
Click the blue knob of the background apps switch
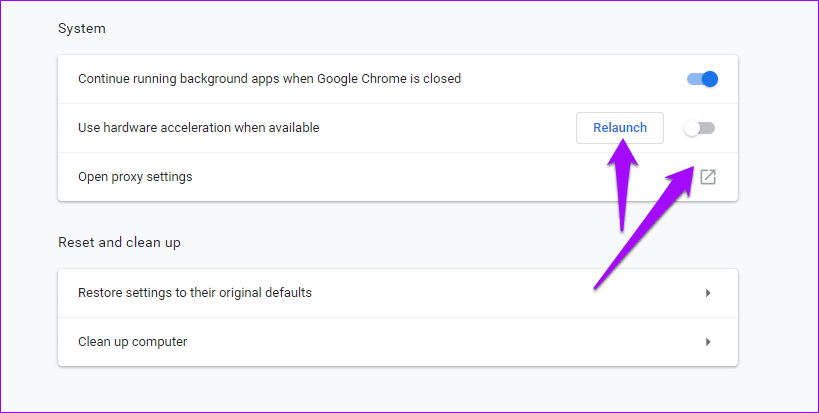point(709,79)
